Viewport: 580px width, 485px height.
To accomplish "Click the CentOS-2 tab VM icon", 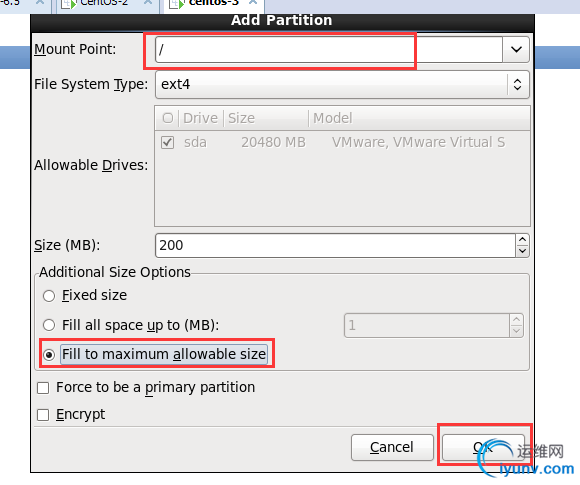I will [69, 4].
